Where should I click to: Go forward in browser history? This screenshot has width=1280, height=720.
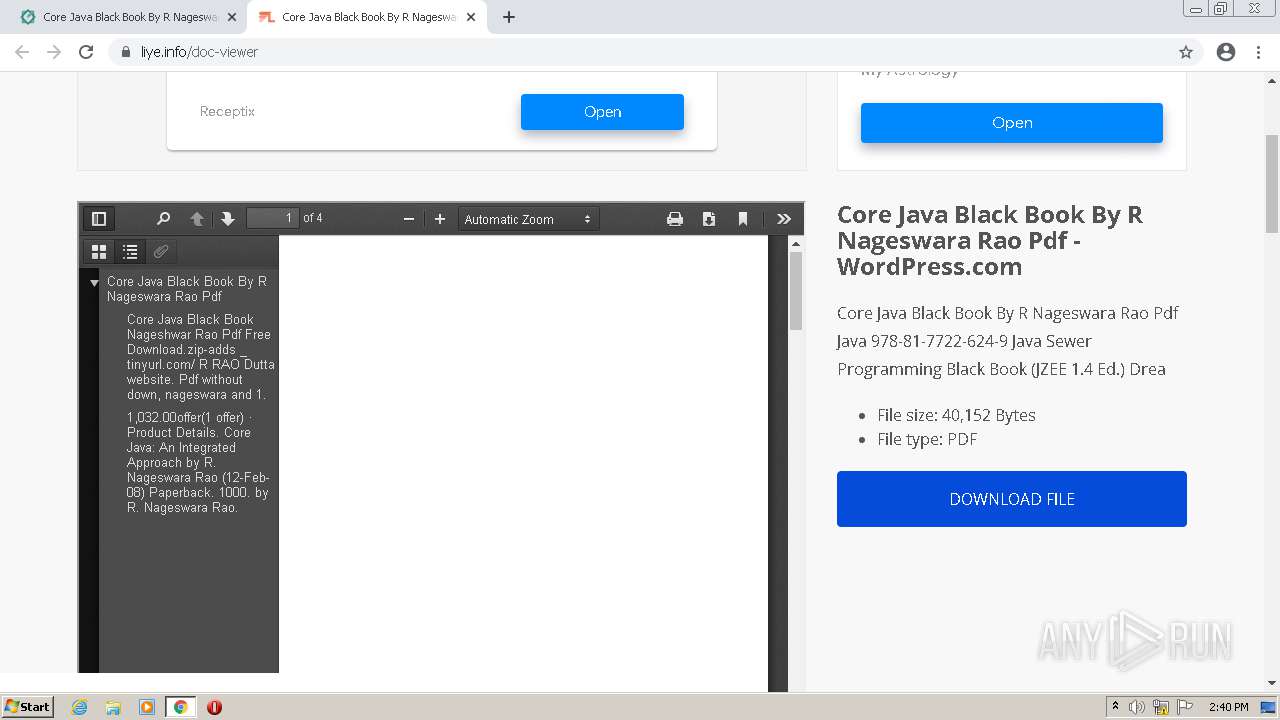point(54,52)
